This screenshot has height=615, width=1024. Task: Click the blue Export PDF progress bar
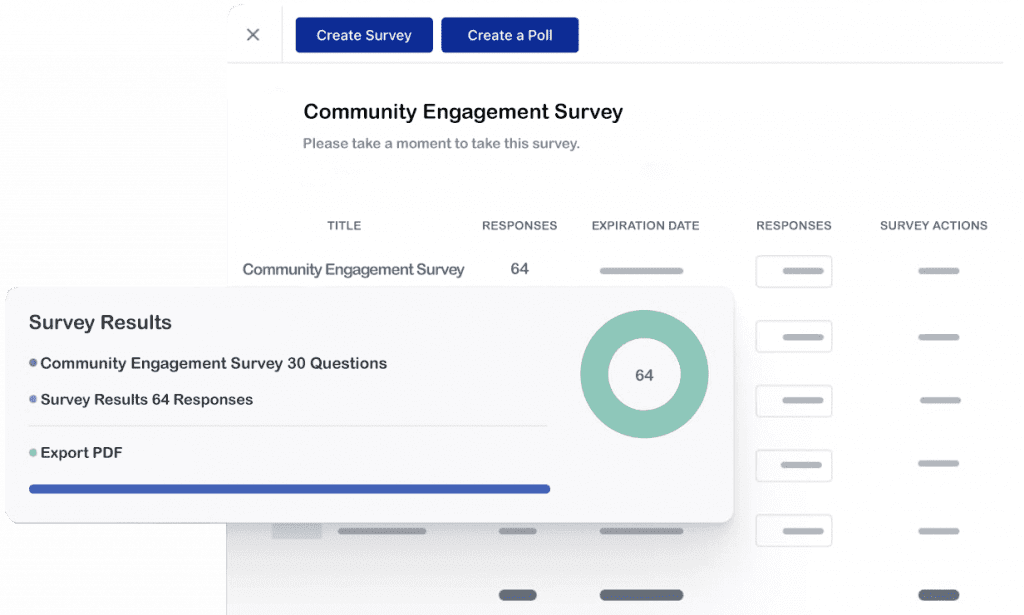(289, 488)
